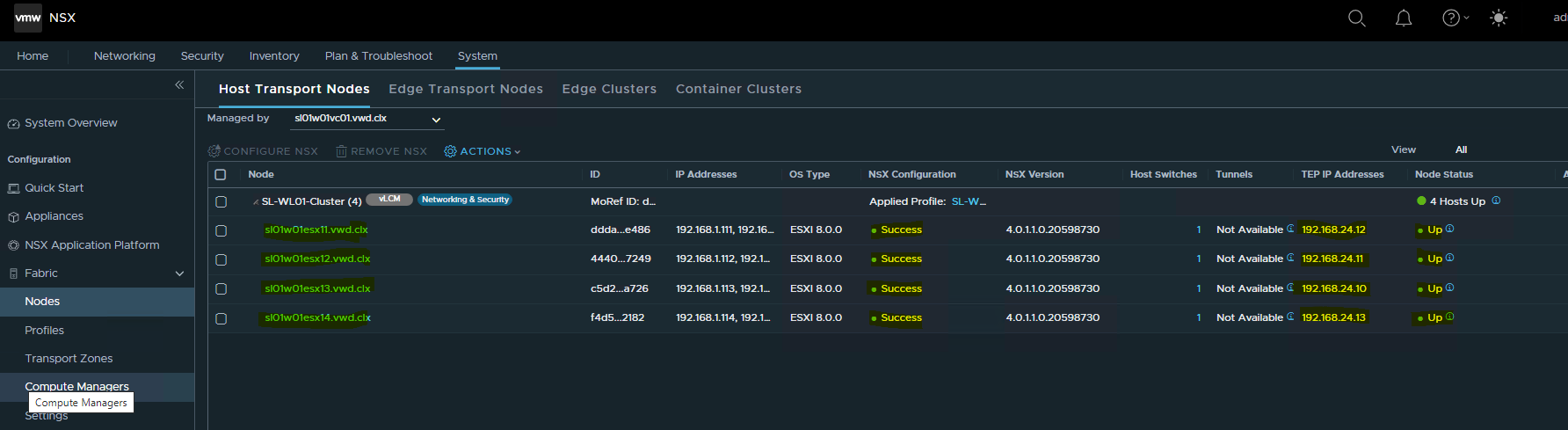Screen dimensions: 1568x430
Task: Click the Networking & Security badge
Action: tap(465, 200)
